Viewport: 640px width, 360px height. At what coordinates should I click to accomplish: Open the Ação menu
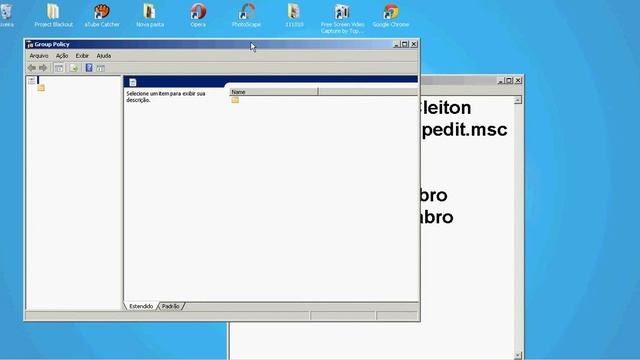(62, 56)
